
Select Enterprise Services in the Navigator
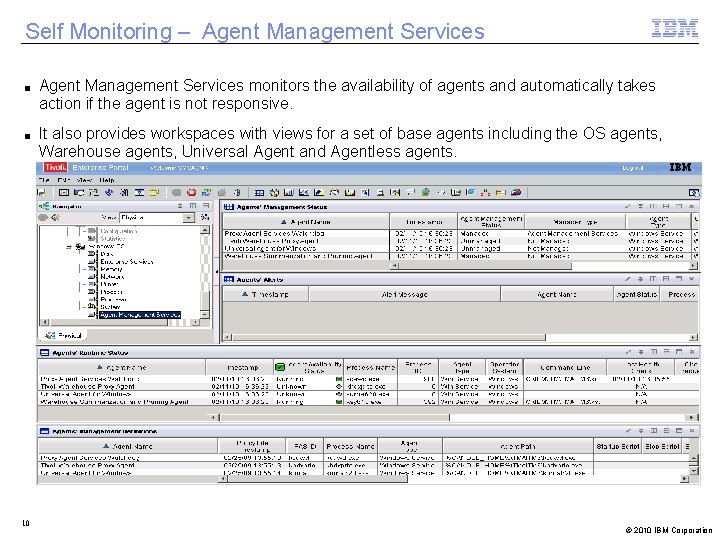127,262
